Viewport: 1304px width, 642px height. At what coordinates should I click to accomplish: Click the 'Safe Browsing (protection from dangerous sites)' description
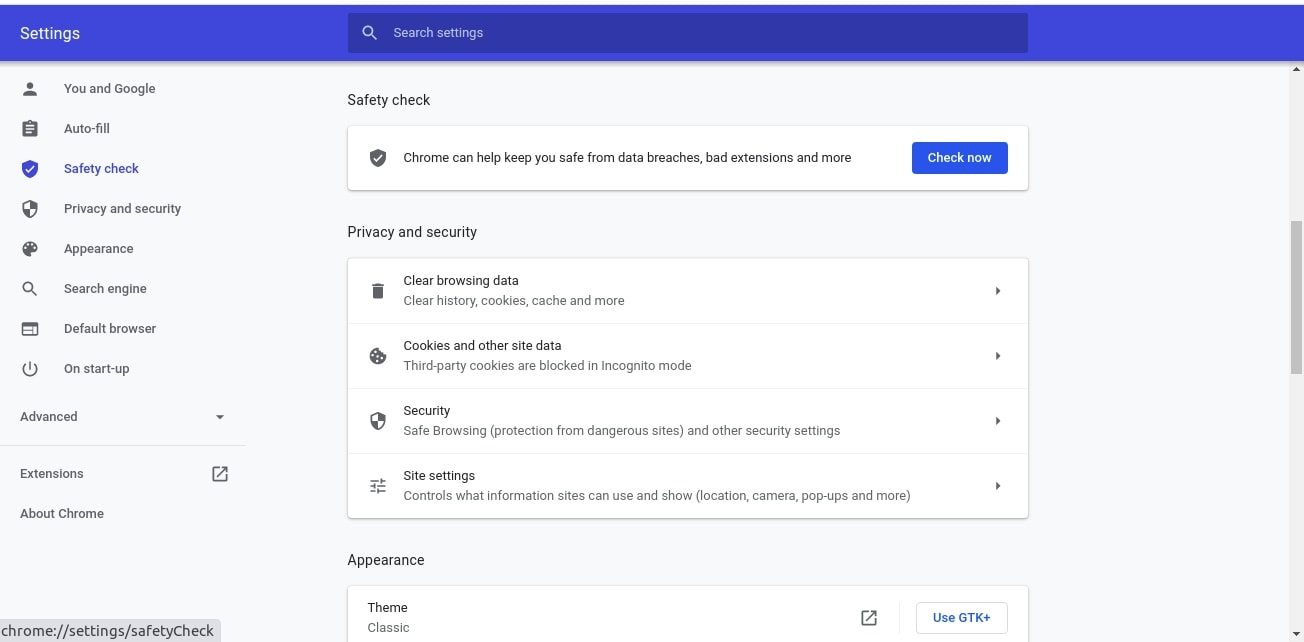621,431
